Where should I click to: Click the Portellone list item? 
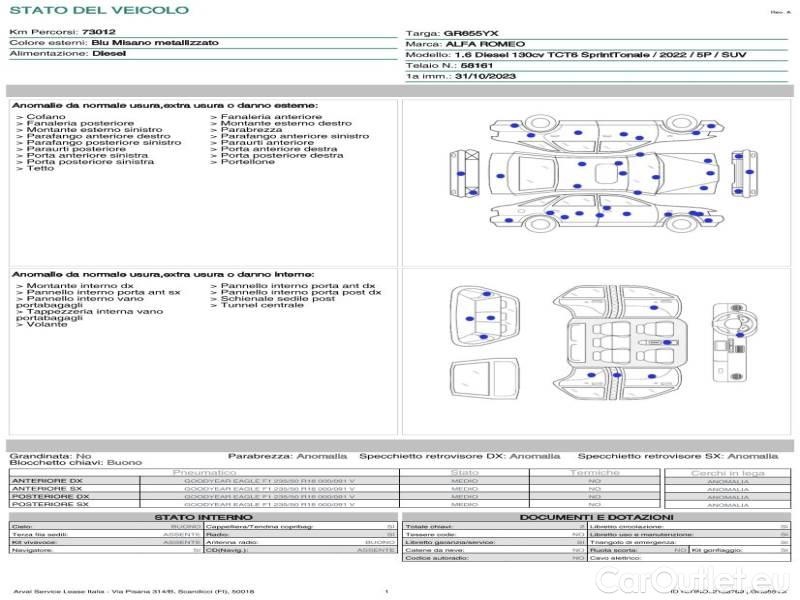[x=247, y=162]
